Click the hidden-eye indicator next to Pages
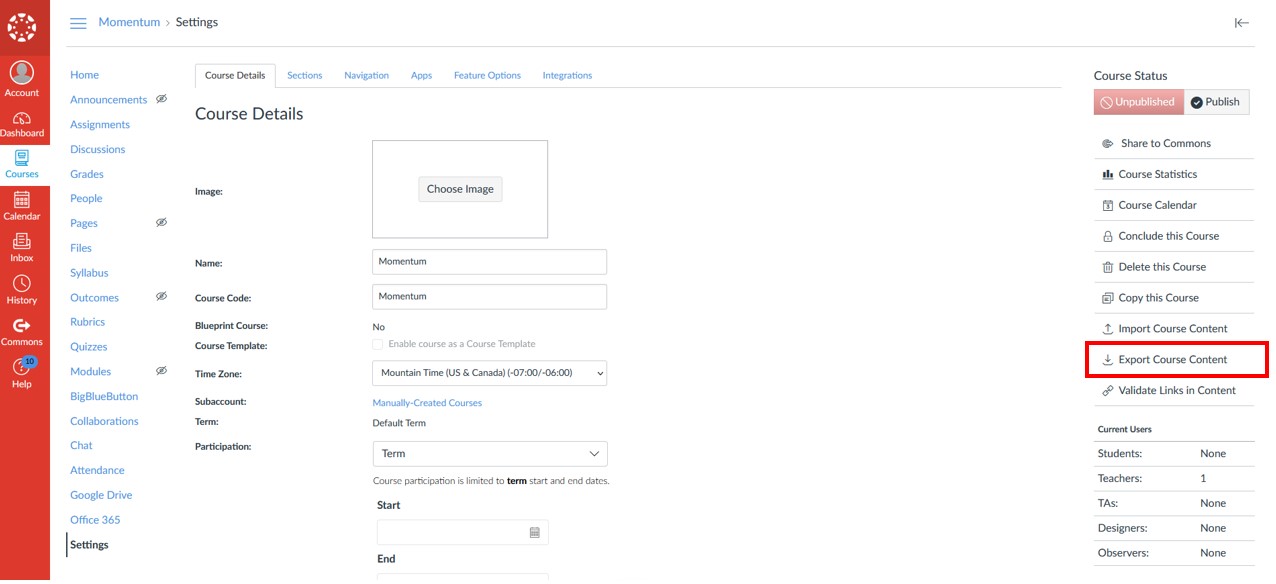Viewport: 1276px width, 584px height. [x=161, y=222]
